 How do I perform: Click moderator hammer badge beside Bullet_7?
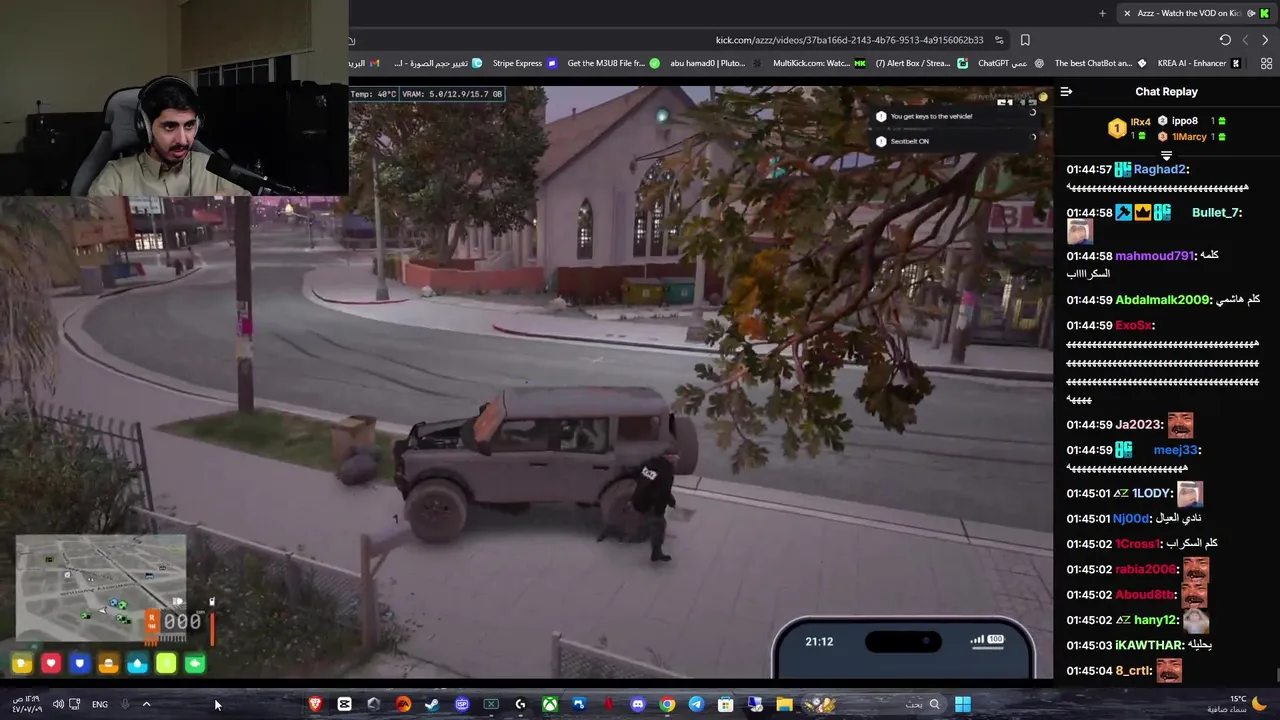[x=1124, y=212]
